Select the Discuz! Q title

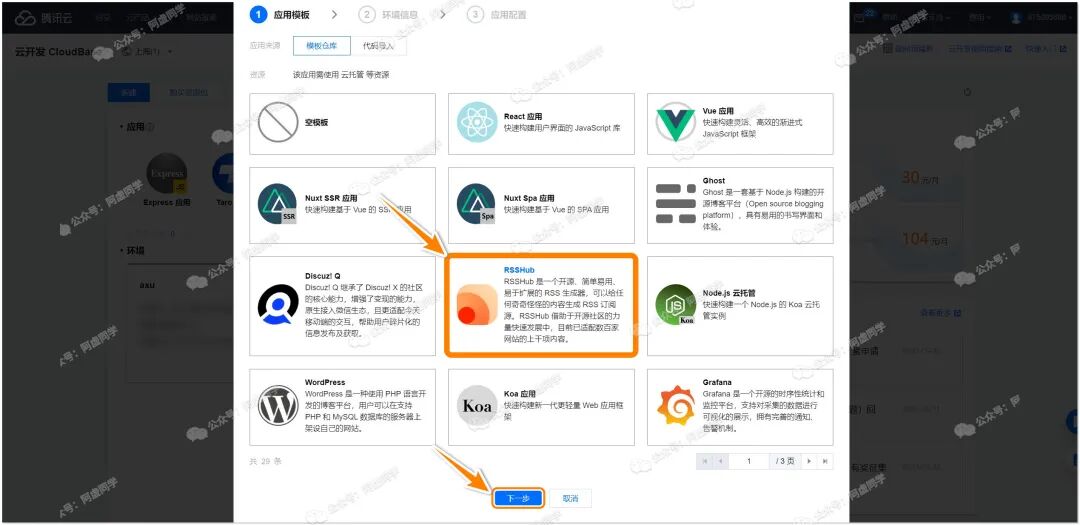(x=323, y=276)
